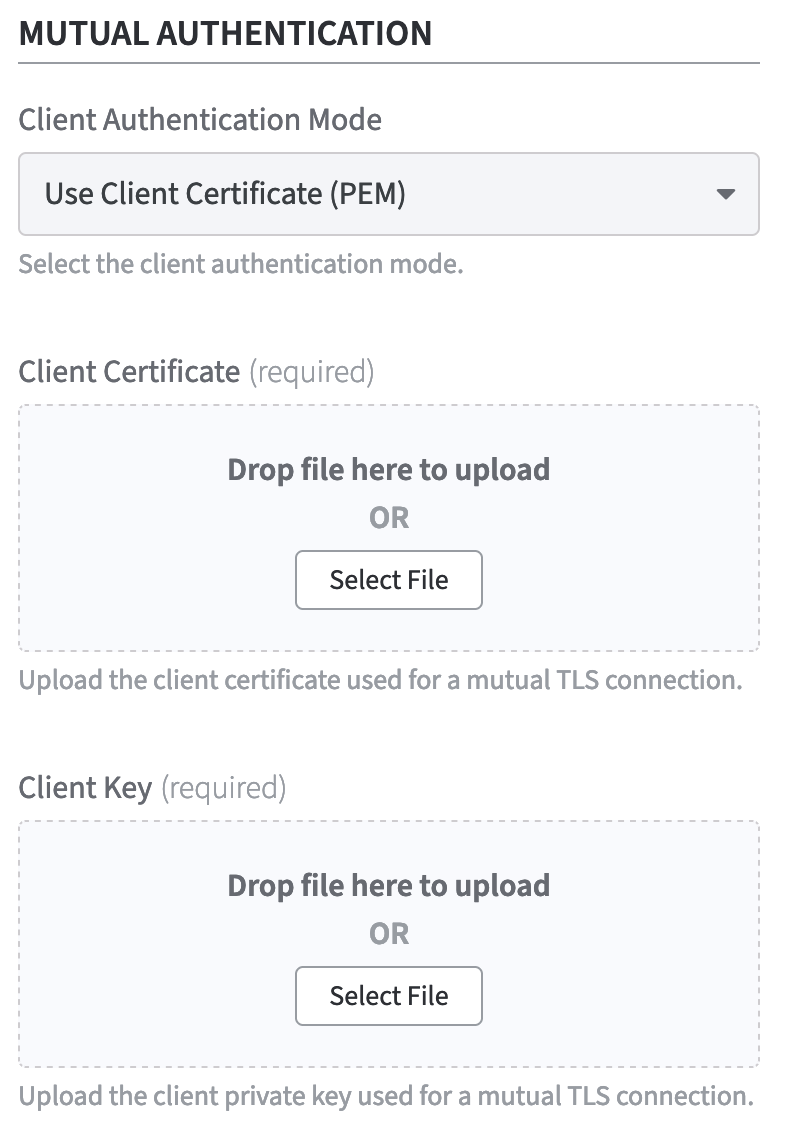Click the Client Authentication Mode label
Viewport: 792px width, 1144px height.
tap(200, 120)
